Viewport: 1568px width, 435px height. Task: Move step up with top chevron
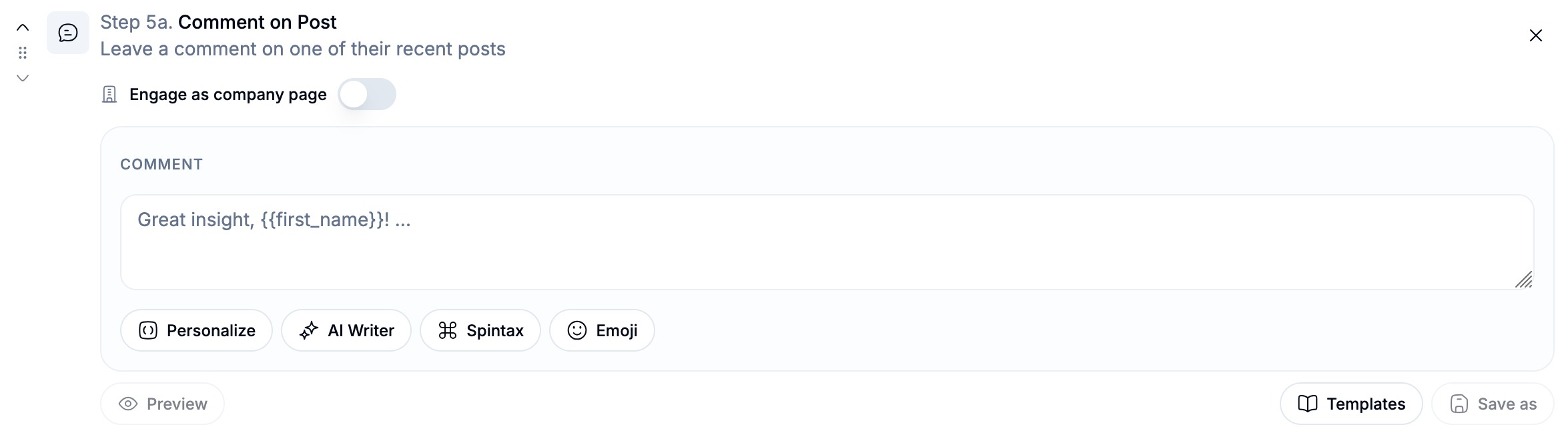[23, 27]
